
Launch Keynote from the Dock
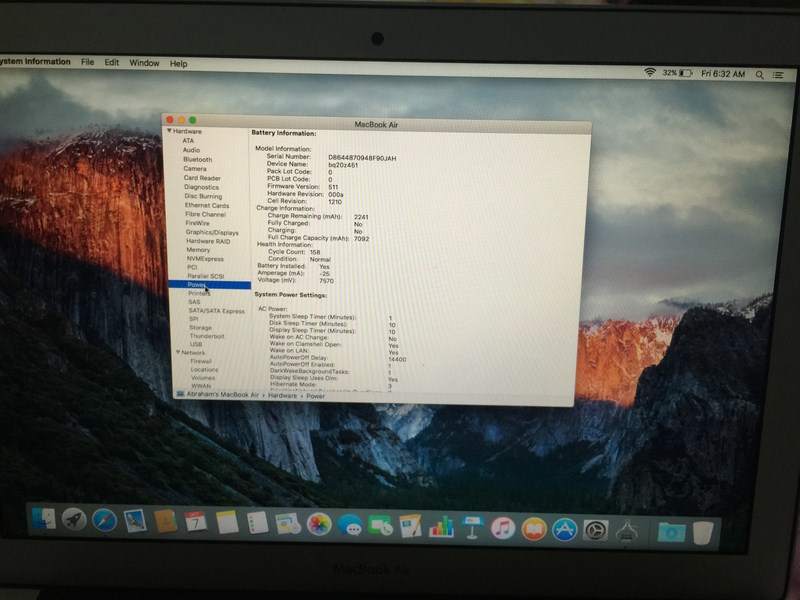472,528
